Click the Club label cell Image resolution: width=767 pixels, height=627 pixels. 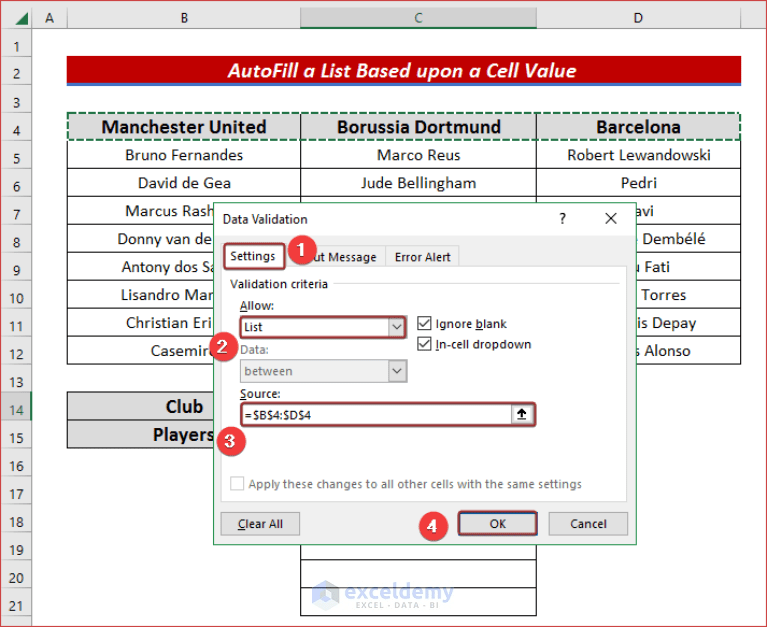tap(141, 406)
